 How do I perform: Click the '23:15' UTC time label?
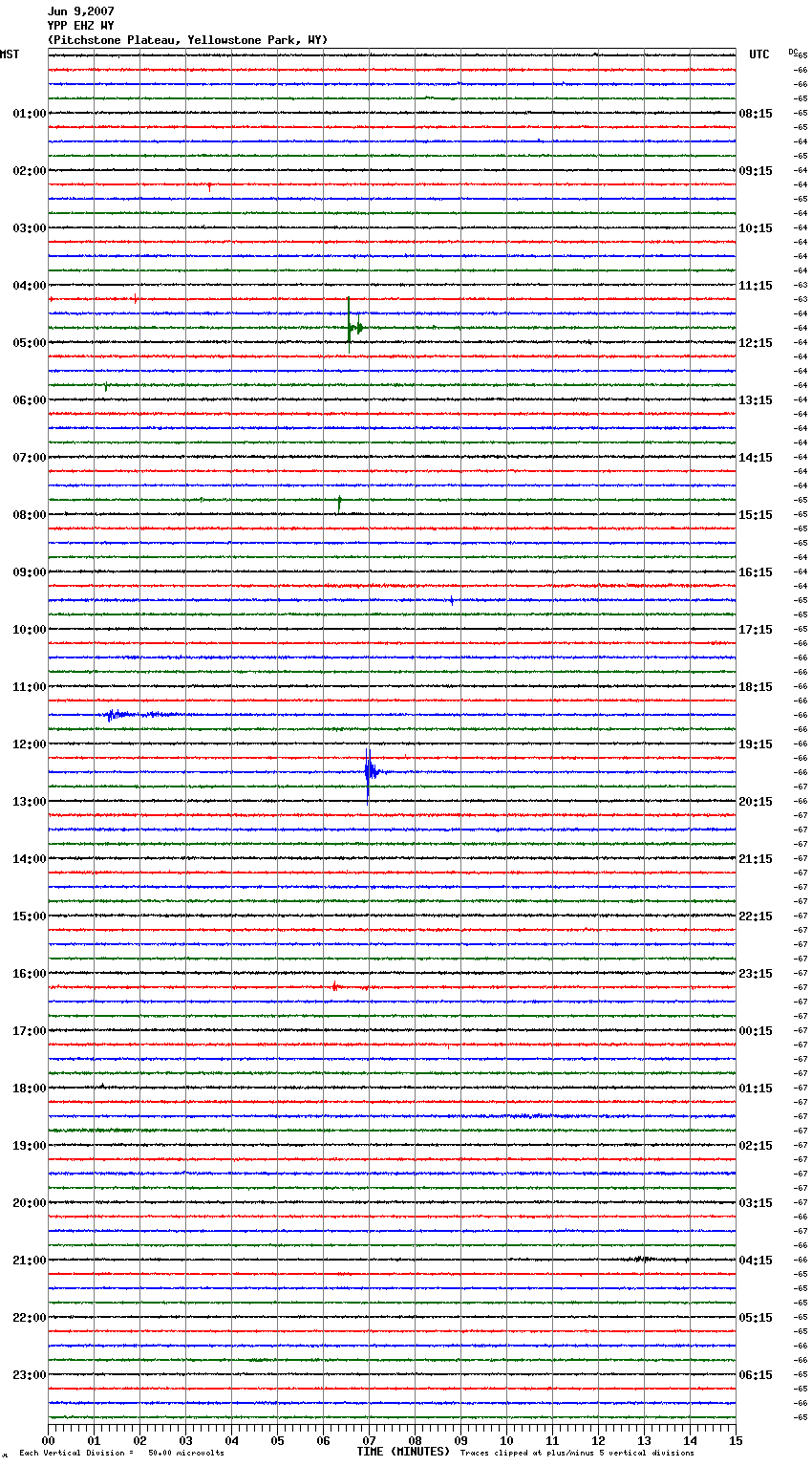click(756, 974)
